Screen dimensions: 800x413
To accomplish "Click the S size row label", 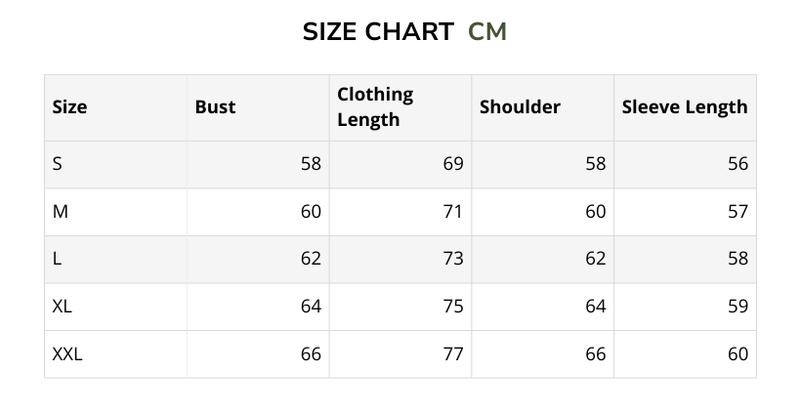I will (x=57, y=164).
